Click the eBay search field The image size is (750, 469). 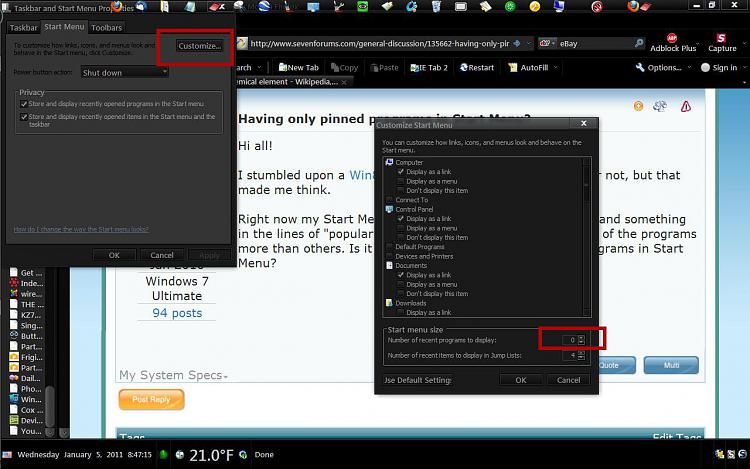tap(596, 44)
